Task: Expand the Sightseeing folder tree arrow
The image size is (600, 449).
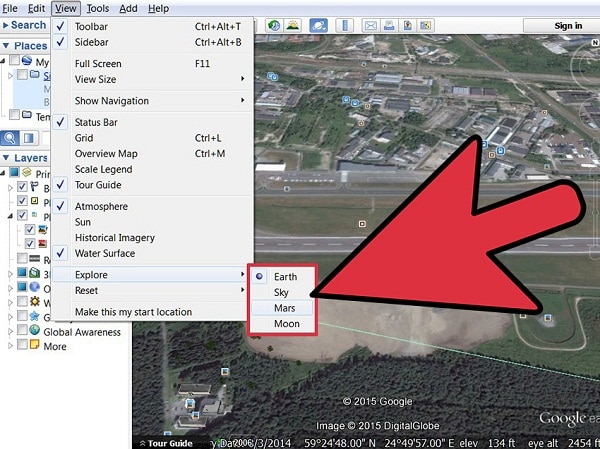Action: (x=10, y=75)
